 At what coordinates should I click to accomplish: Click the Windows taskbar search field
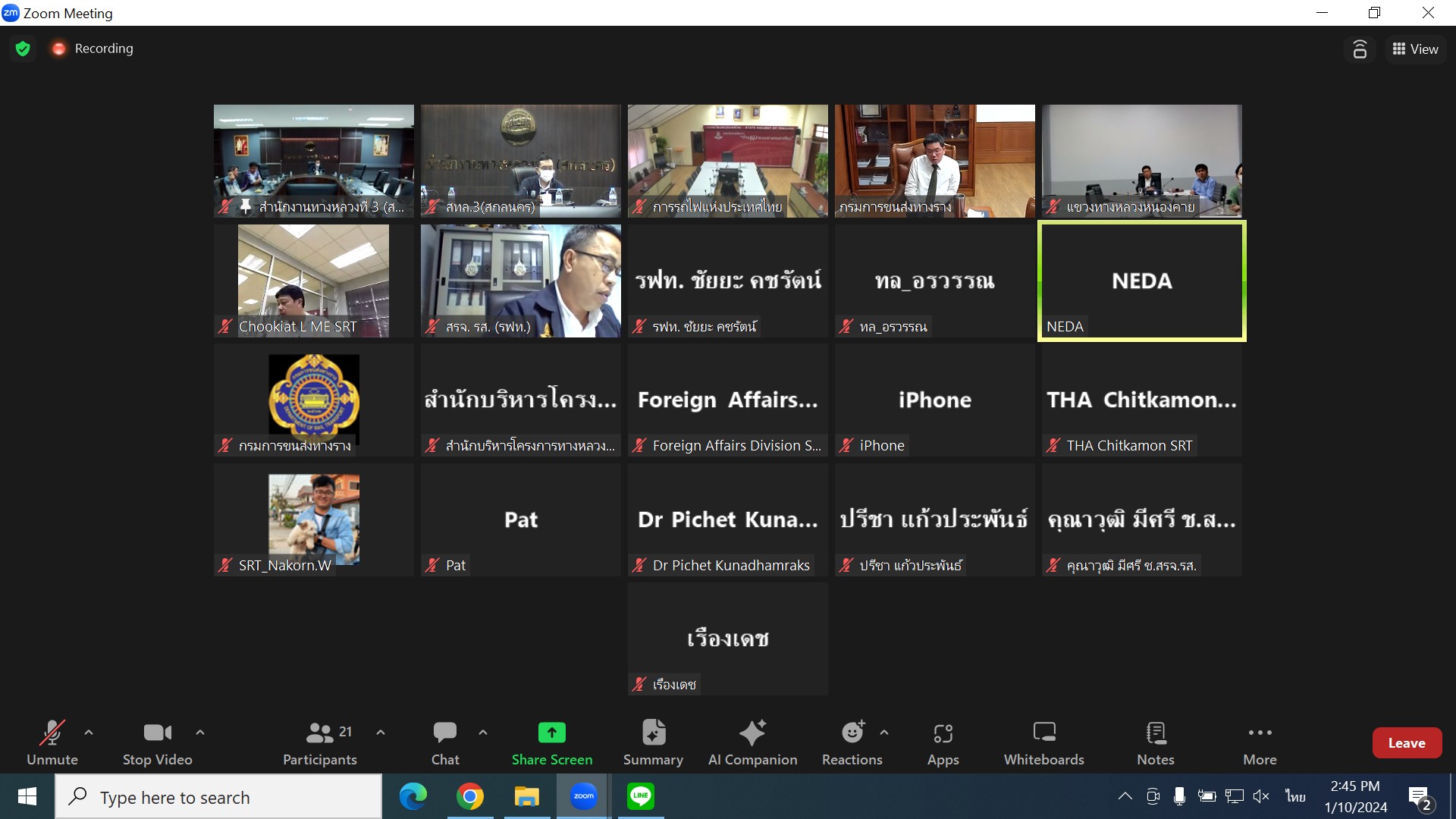pyautogui.click(x=218, y=797)
